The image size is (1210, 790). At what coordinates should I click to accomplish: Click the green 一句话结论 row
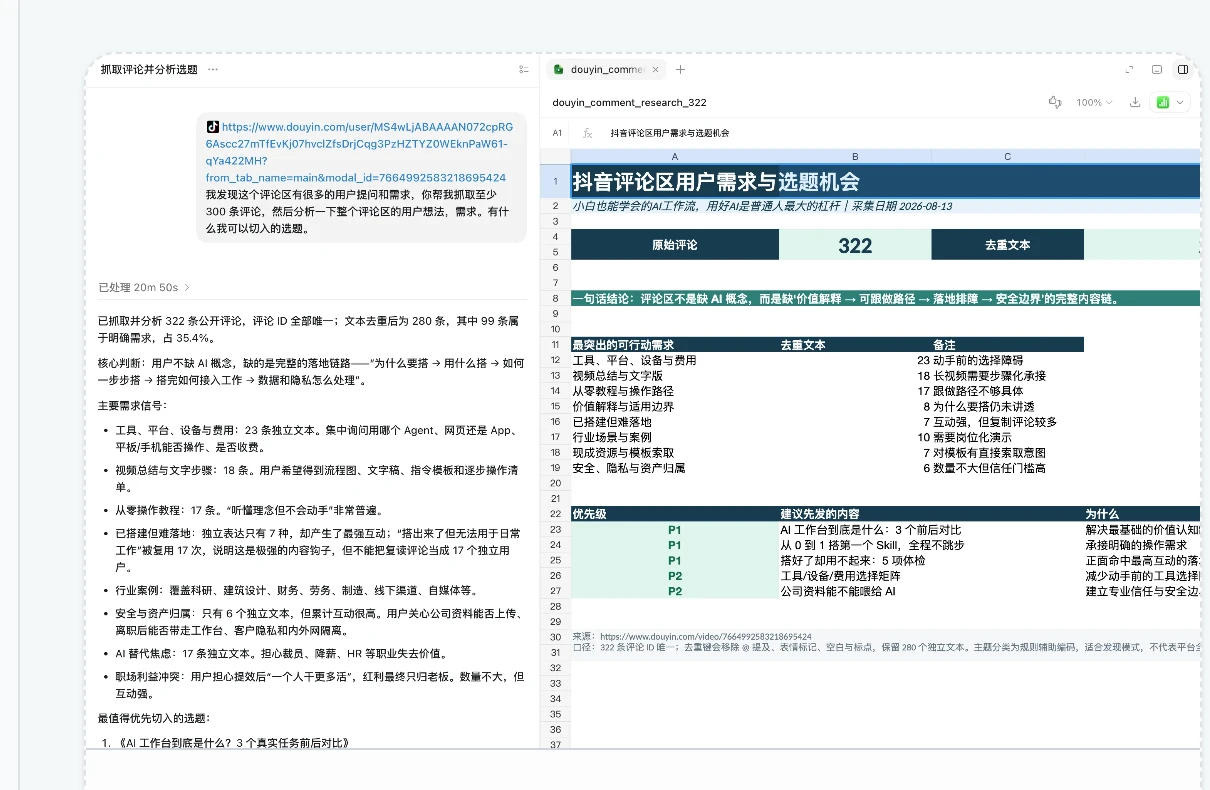click(885, 298)
